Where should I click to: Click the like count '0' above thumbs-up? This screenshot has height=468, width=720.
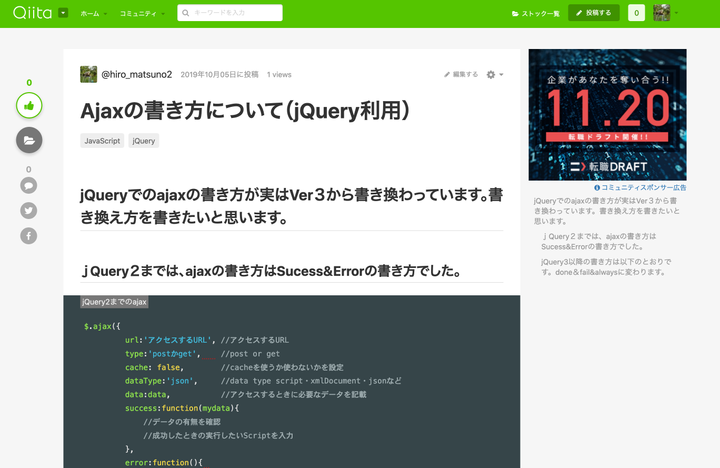[x=29, y=83]
